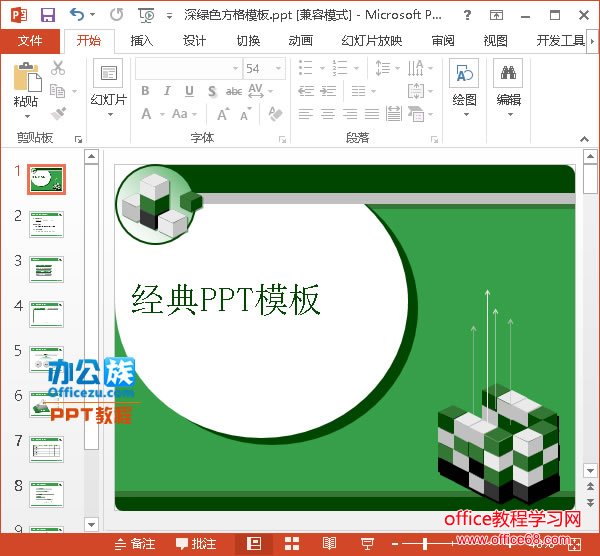This screenshot has width=600, height=556.
Task: Click the Undo arrow icon
Action: coord(78,15)
